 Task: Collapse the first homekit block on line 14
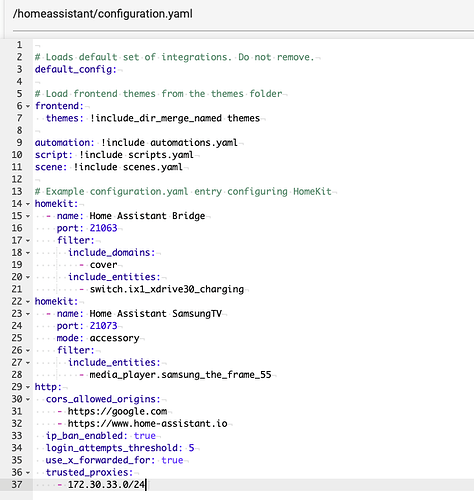click(x=28, y=204)
